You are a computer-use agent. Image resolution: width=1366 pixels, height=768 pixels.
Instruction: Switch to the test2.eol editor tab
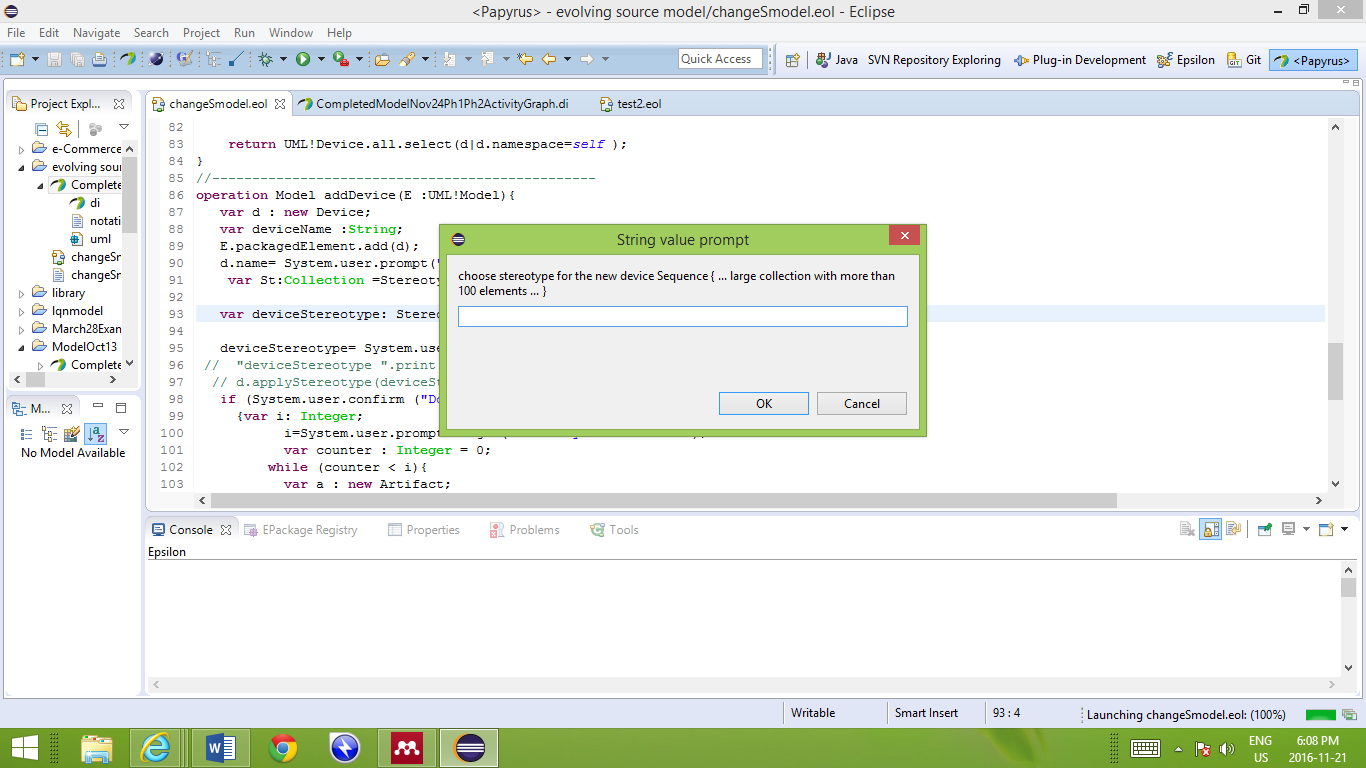(x=639, y=103)
